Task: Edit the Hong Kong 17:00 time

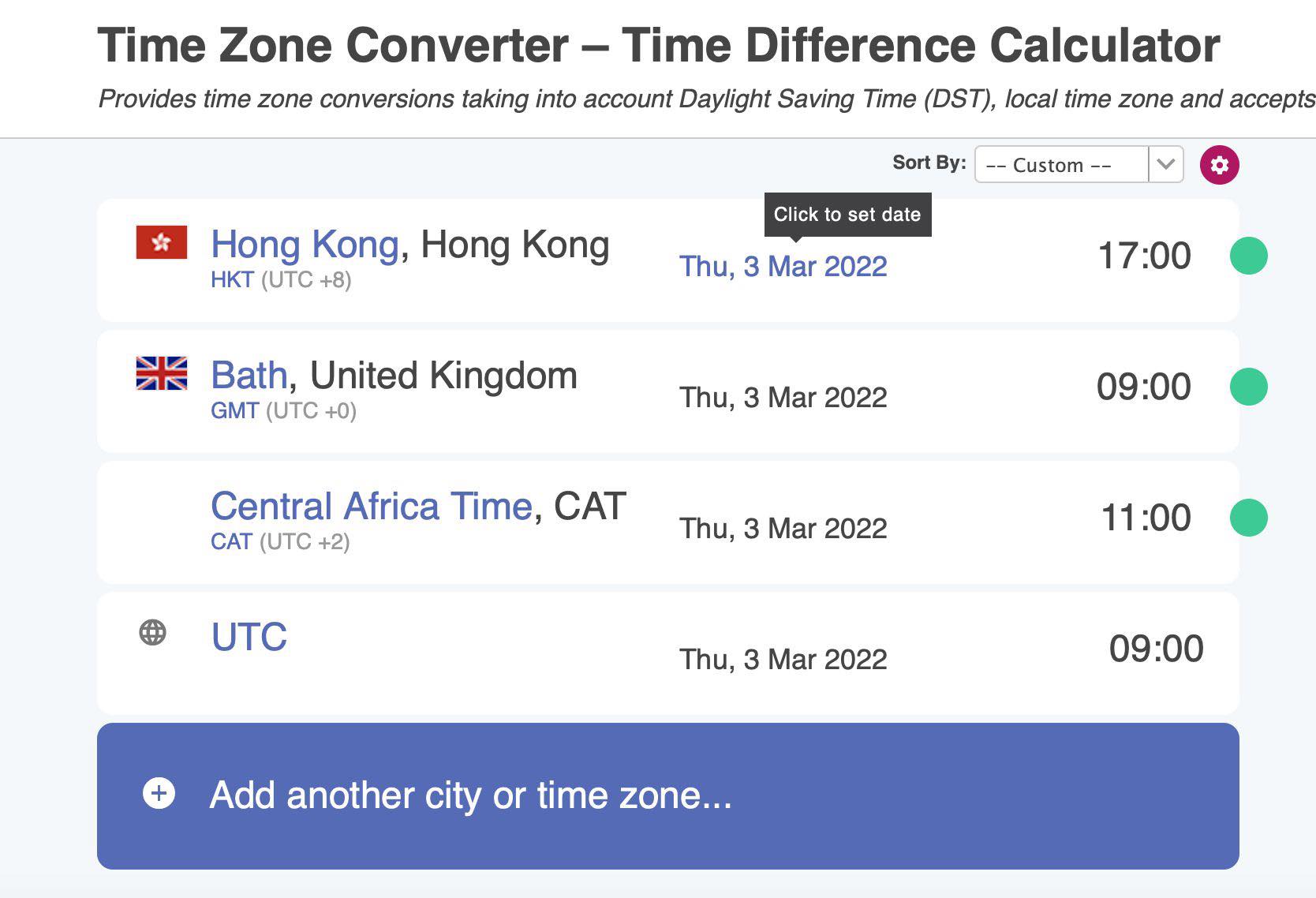Action: (1144, 256)
